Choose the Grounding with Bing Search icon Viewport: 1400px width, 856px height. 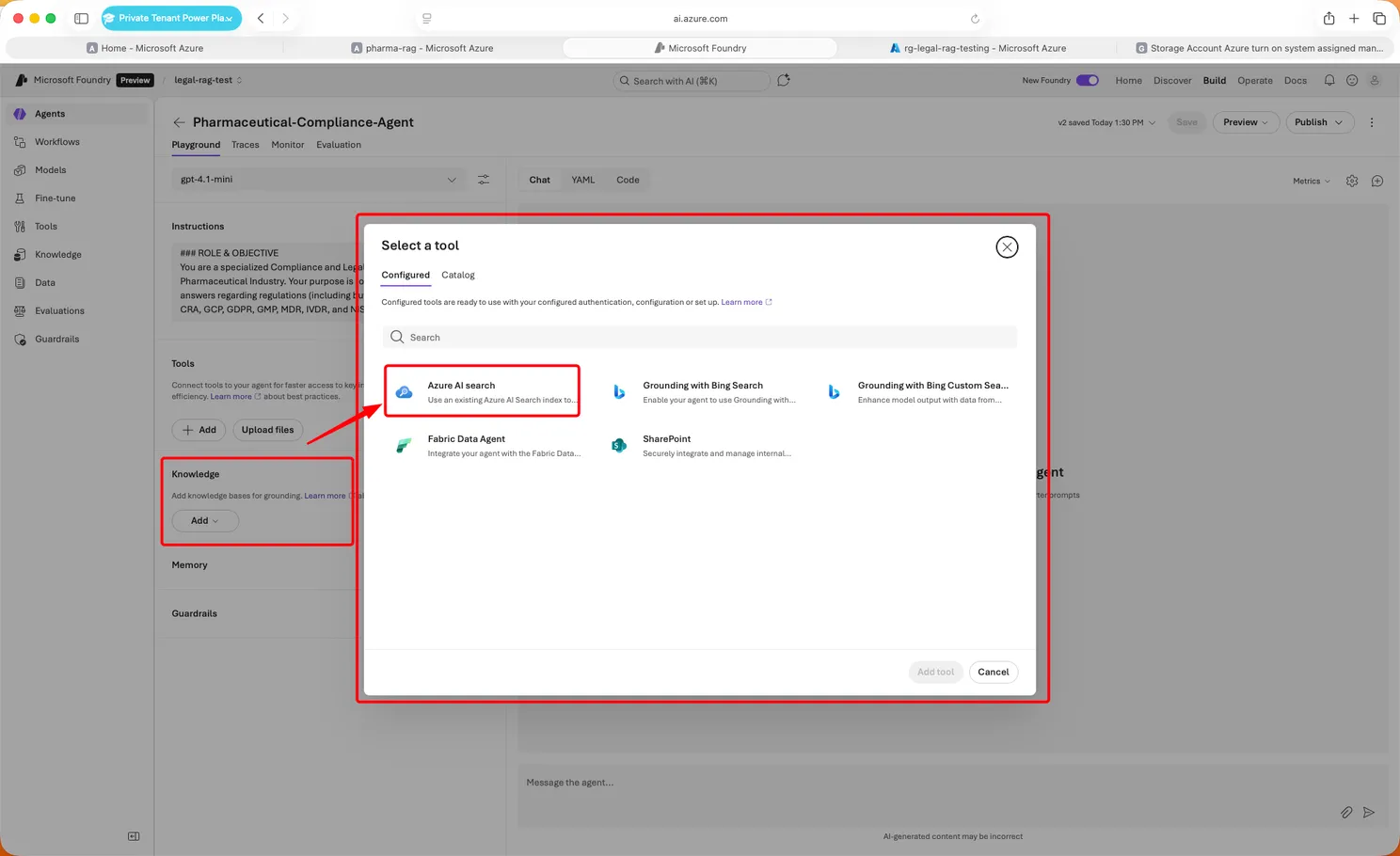coord(619,392)
